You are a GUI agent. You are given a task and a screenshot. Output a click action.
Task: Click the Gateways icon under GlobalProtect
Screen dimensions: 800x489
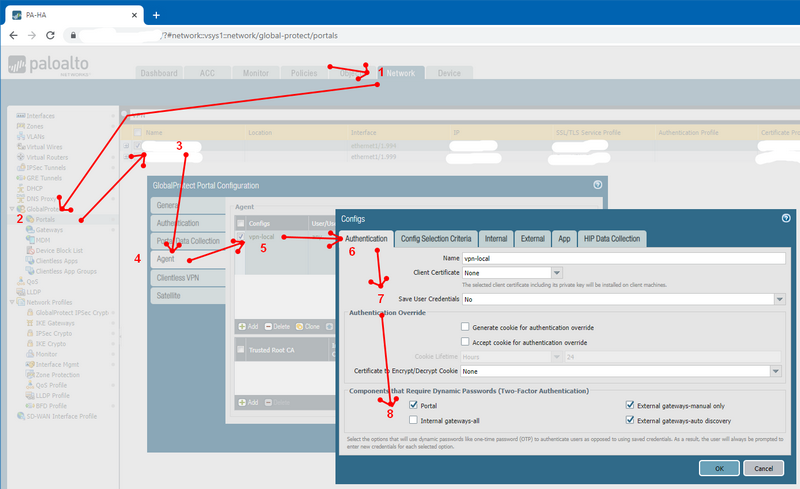(30, 230)
